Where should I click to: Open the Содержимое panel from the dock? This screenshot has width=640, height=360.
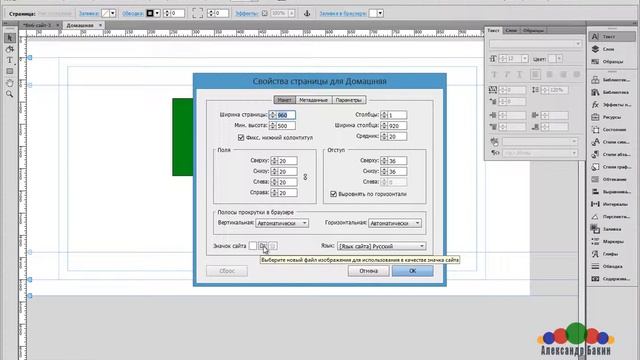[x=611, y=279]
